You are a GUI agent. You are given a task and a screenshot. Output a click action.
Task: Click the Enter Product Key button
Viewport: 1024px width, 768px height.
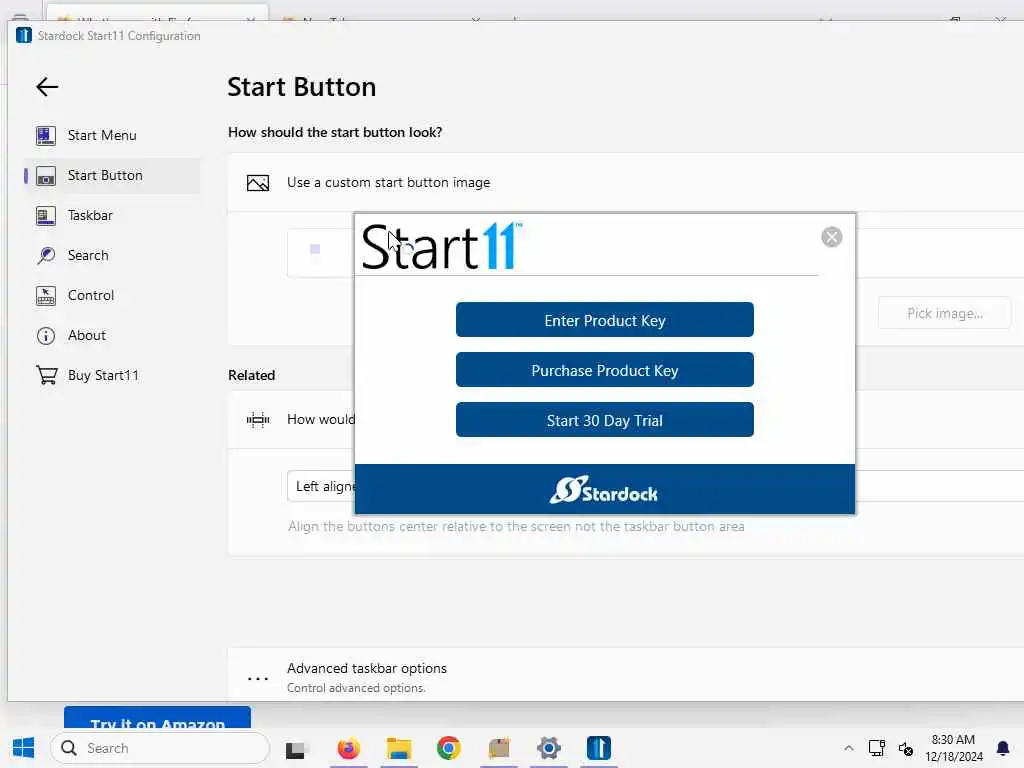[605, 320]
